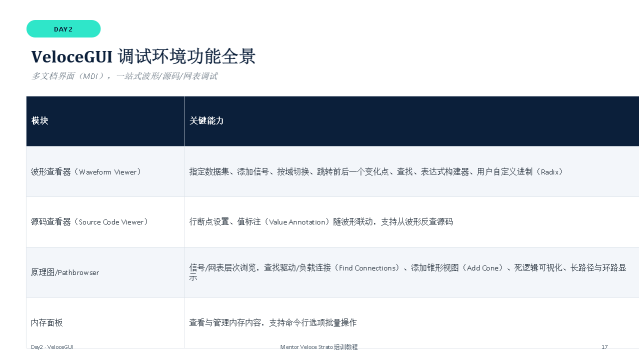
Task: Select the 原理图/Pathbrowser cell
Action: 105,272
